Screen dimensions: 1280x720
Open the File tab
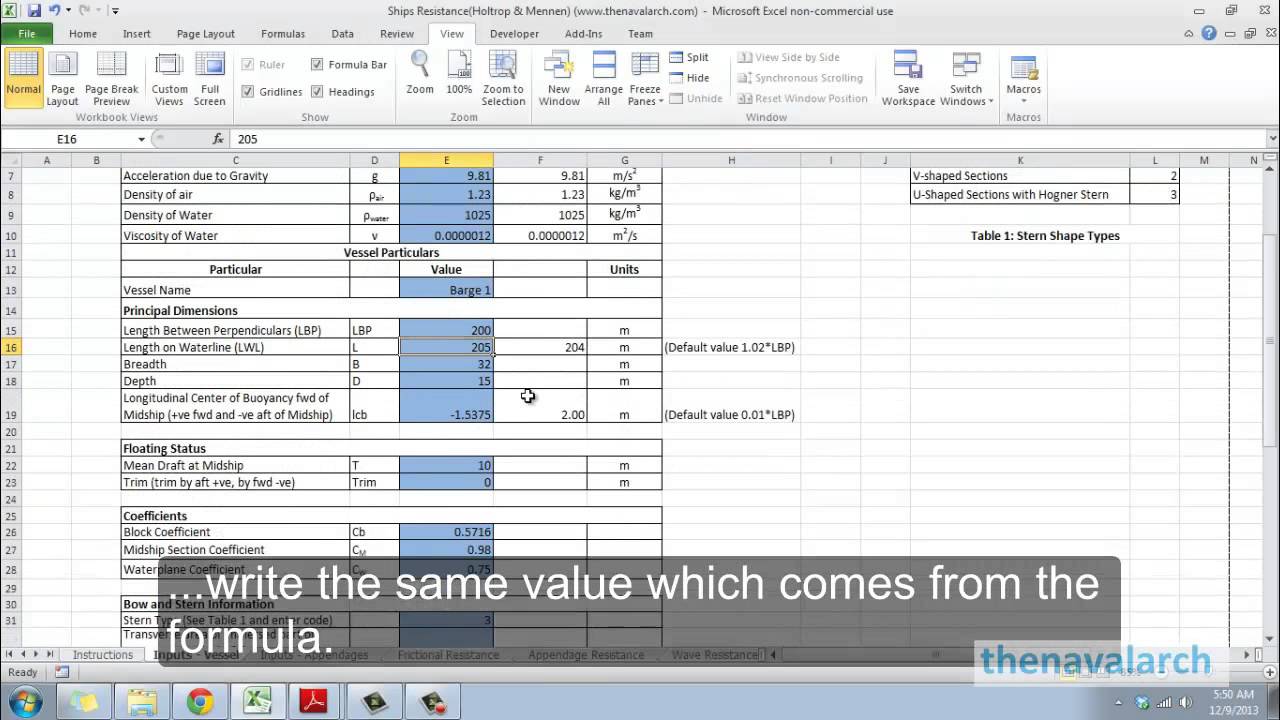click(27, 33)
